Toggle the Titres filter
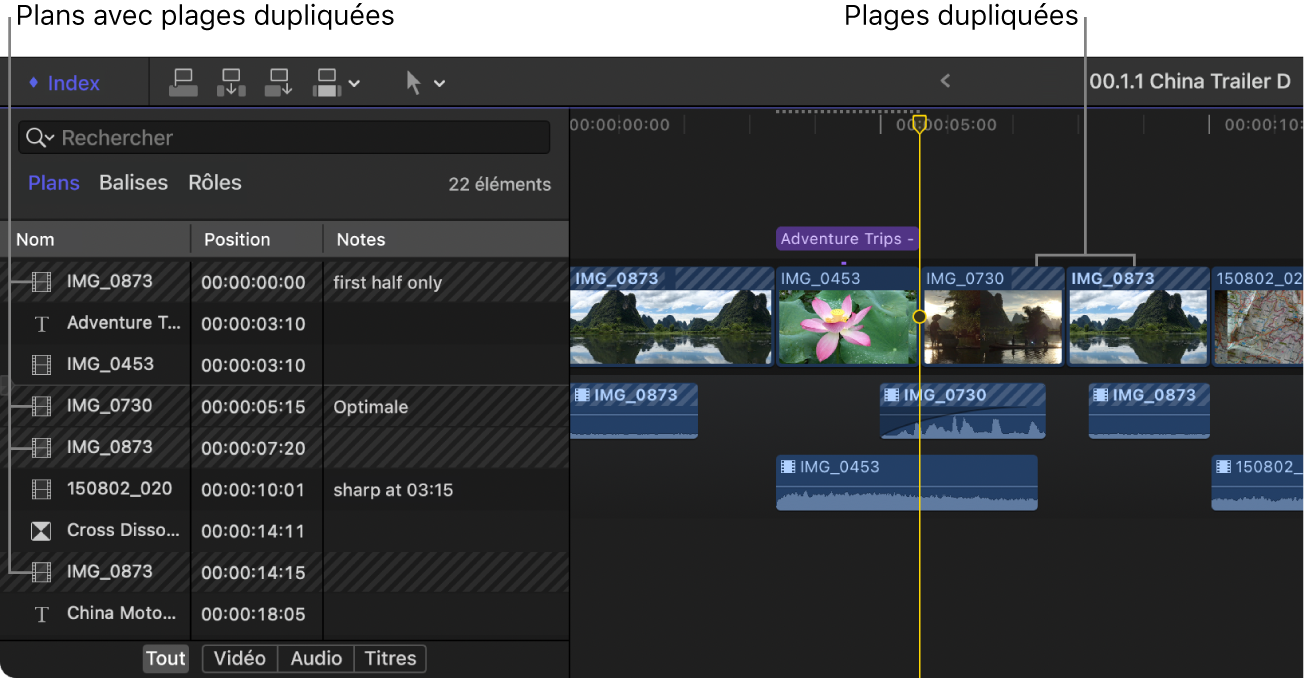The height and width of the screenshot is (678, 1306). click(x=390, y=658)
